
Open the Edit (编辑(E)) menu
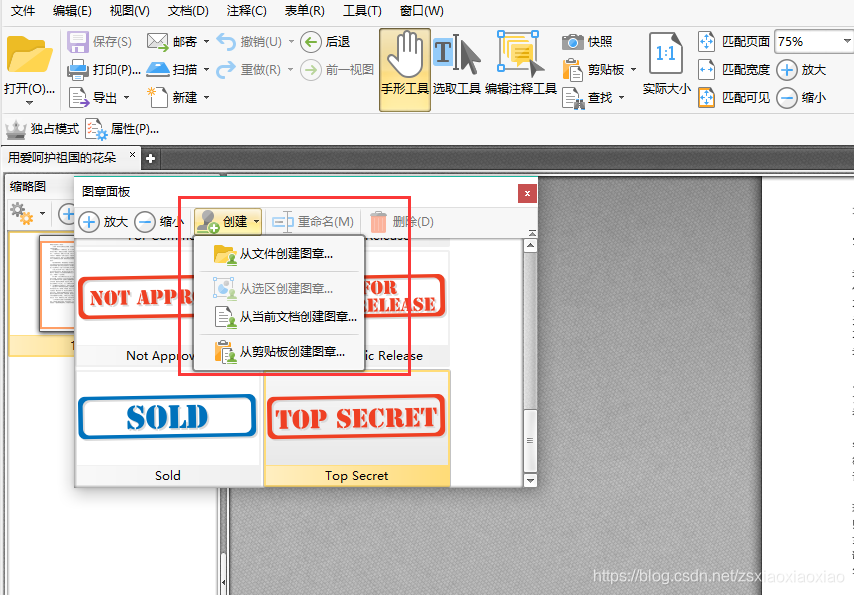pyautogui.click(x=72, y=10)
